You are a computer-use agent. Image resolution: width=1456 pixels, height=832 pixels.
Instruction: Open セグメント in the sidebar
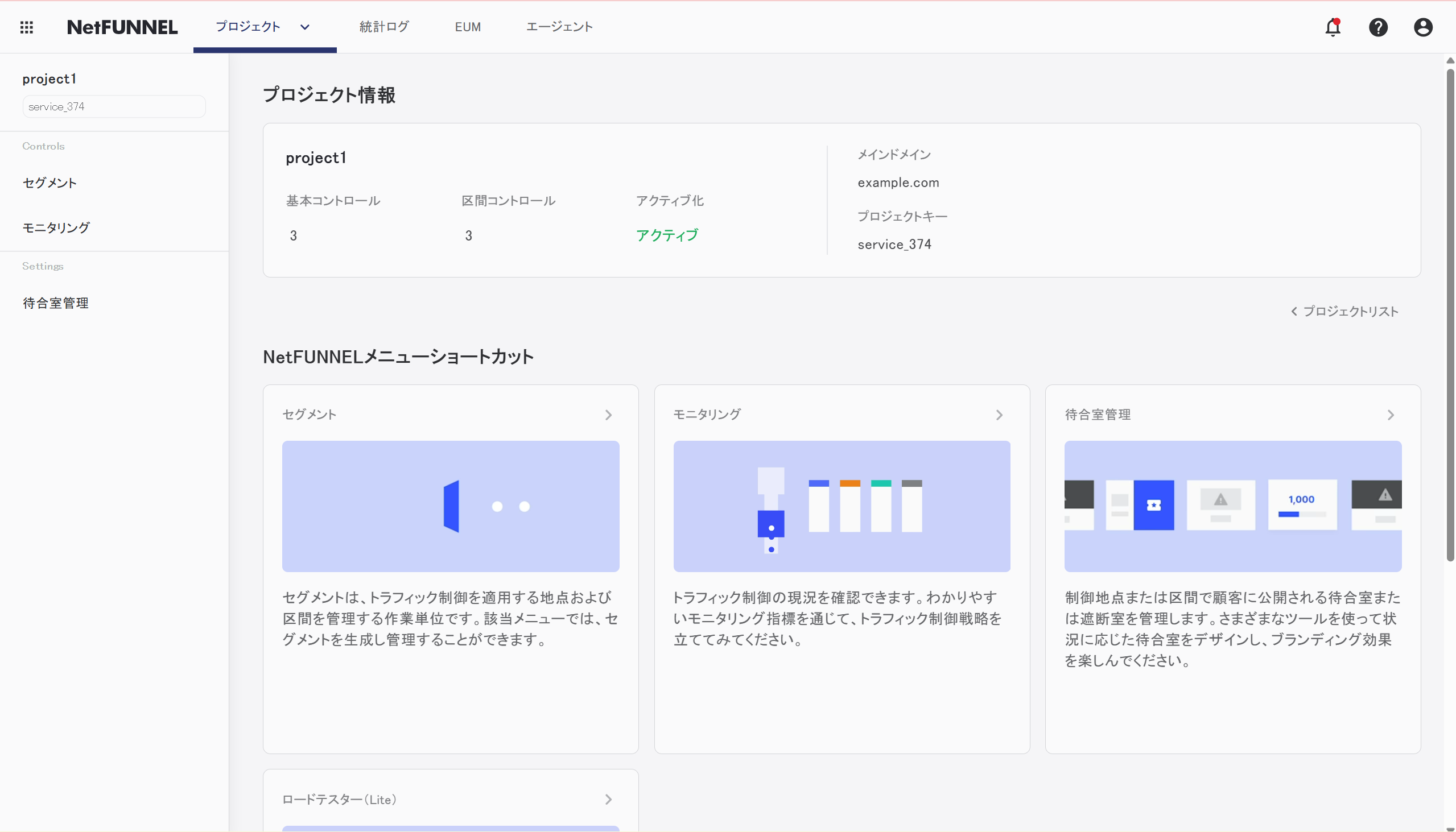pos(50,183)
